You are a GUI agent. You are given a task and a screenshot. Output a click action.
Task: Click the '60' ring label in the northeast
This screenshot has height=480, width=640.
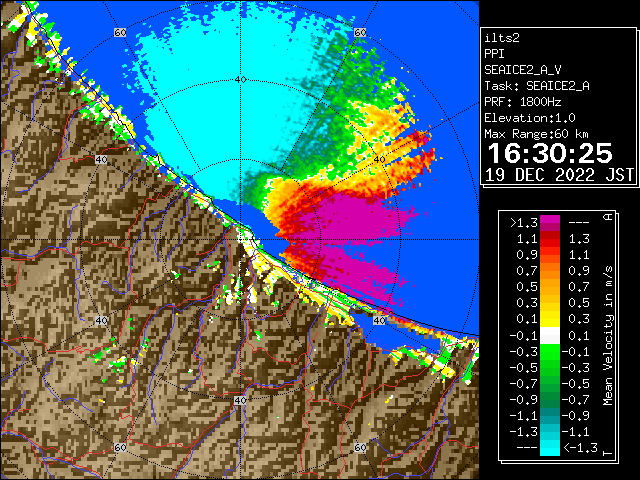360,32
